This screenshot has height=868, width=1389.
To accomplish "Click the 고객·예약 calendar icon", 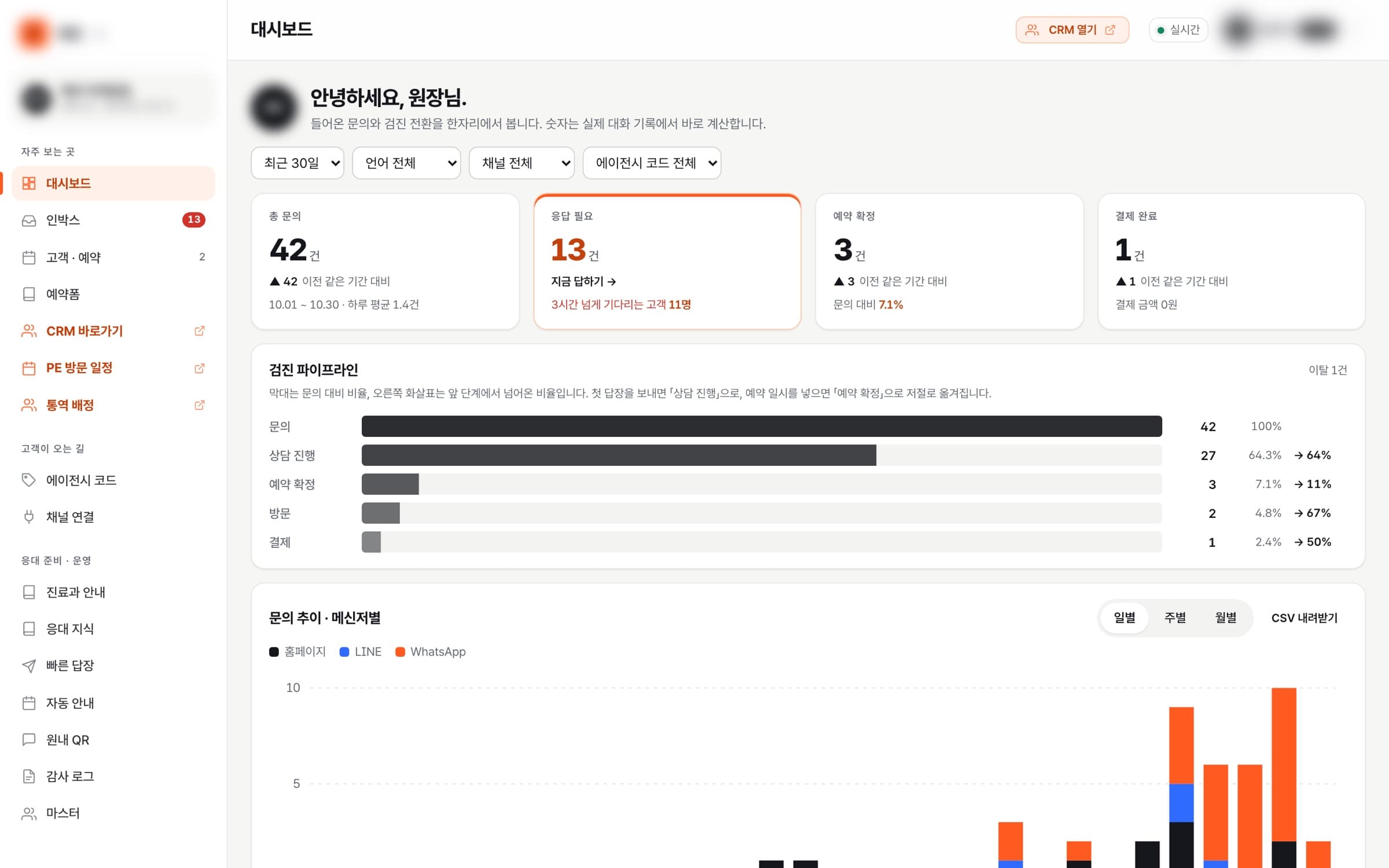I will (x=28, y=258).
